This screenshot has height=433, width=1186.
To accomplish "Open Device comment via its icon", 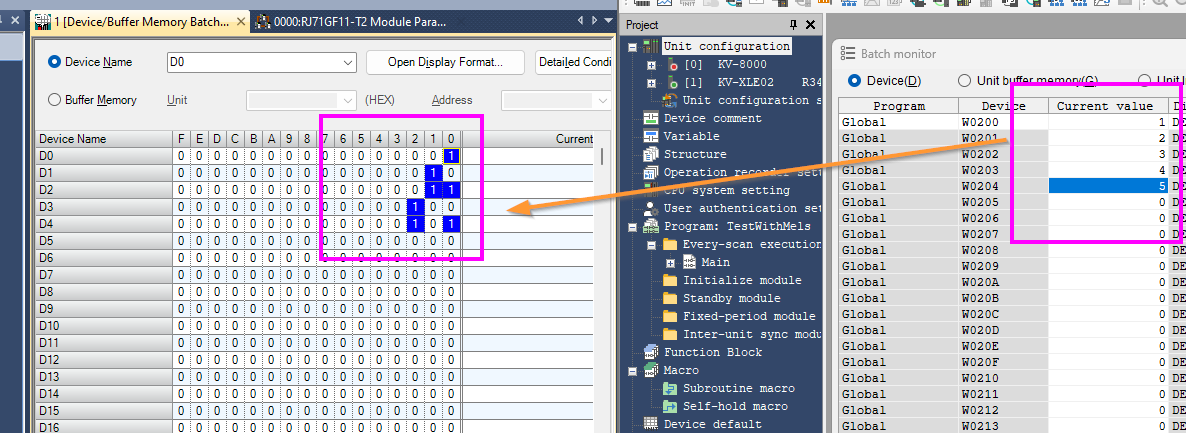I will click(x=651, y=118).
